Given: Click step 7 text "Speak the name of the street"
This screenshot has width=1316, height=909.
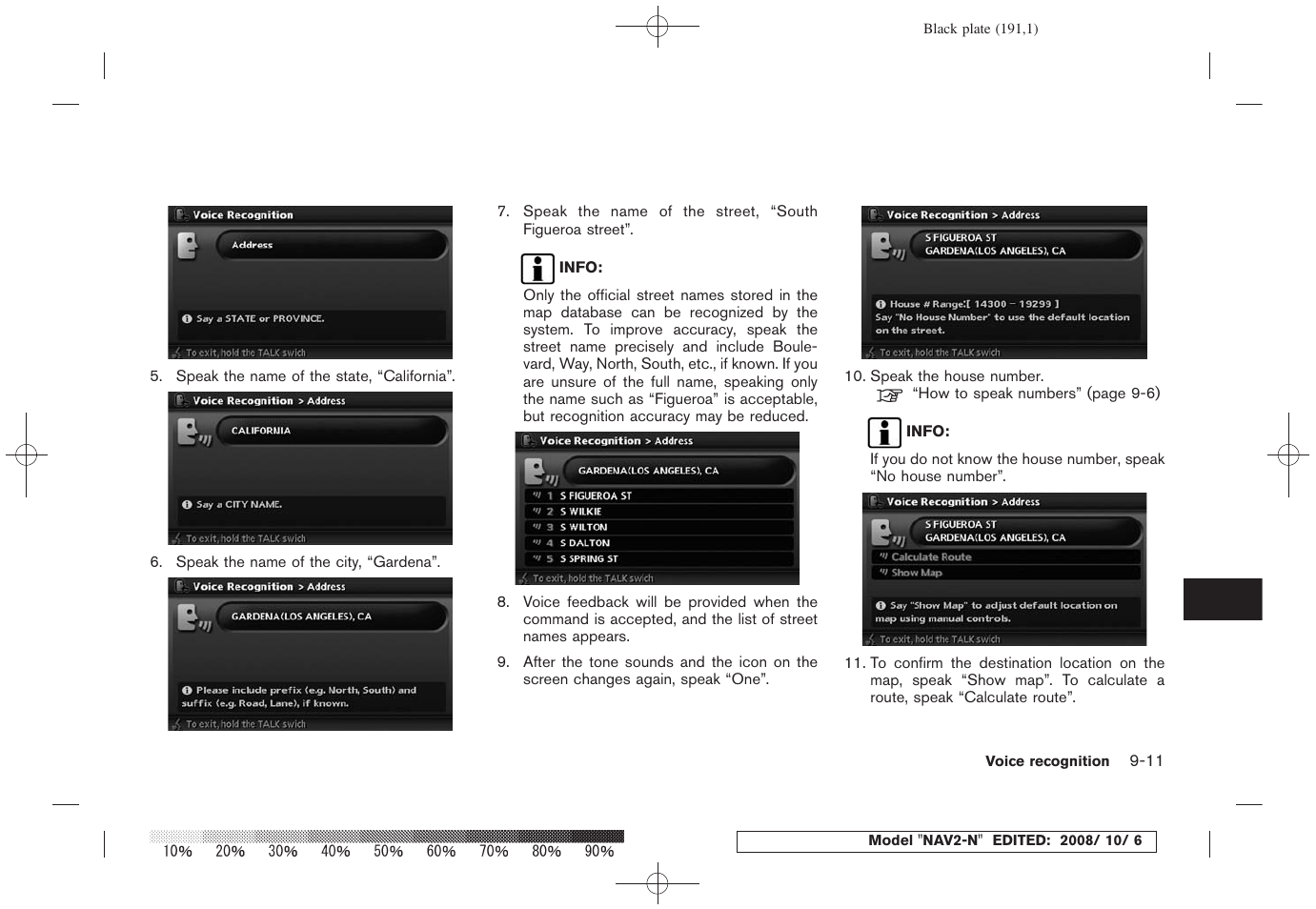Looking at the screenshot, I should tap(670, 220).
